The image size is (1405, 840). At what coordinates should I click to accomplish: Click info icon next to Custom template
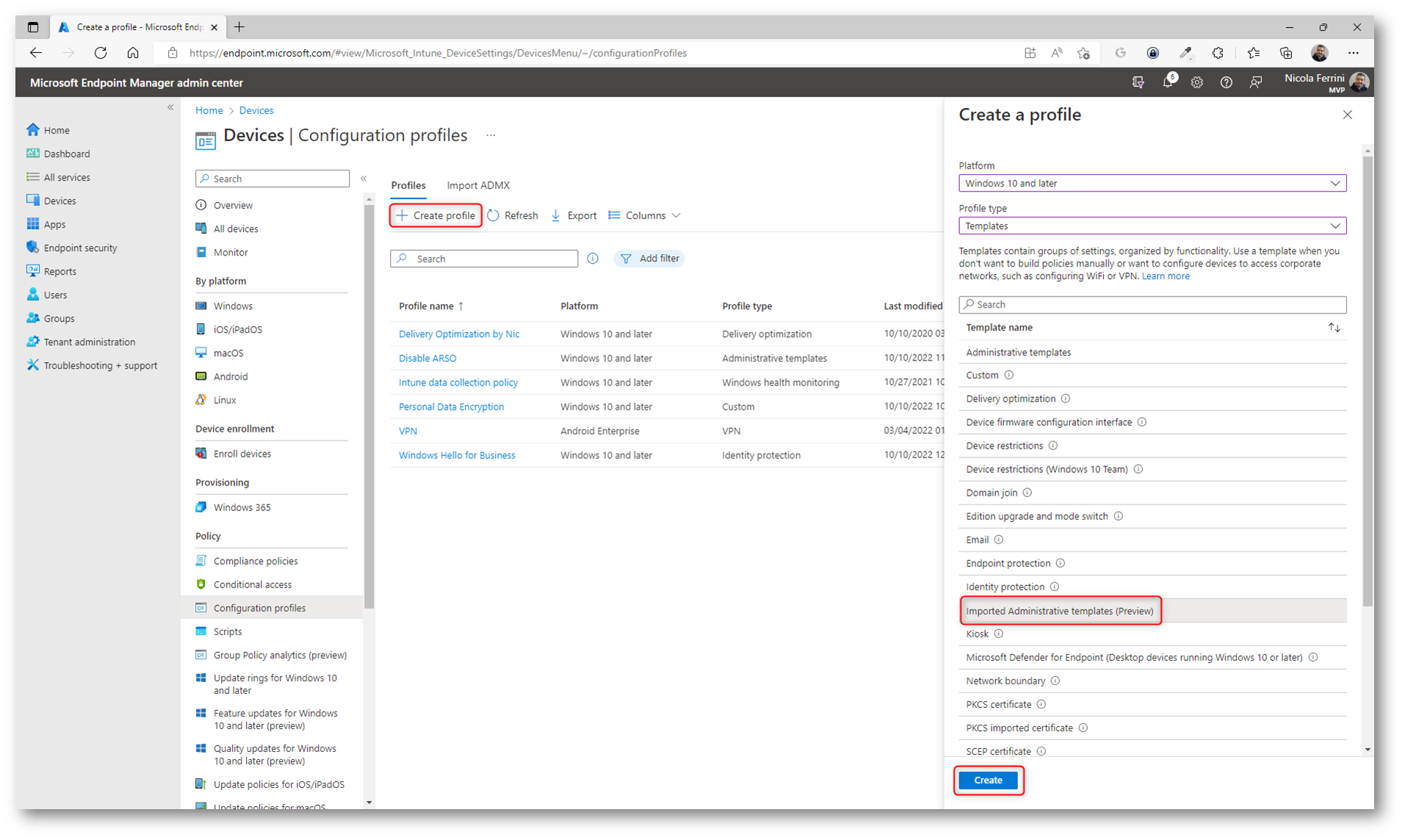point(1009,375)
